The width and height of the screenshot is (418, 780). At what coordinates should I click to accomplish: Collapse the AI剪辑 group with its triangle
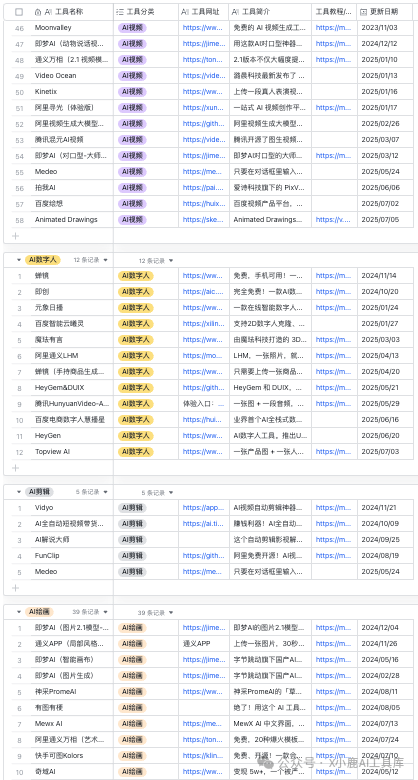pos(19,492)
